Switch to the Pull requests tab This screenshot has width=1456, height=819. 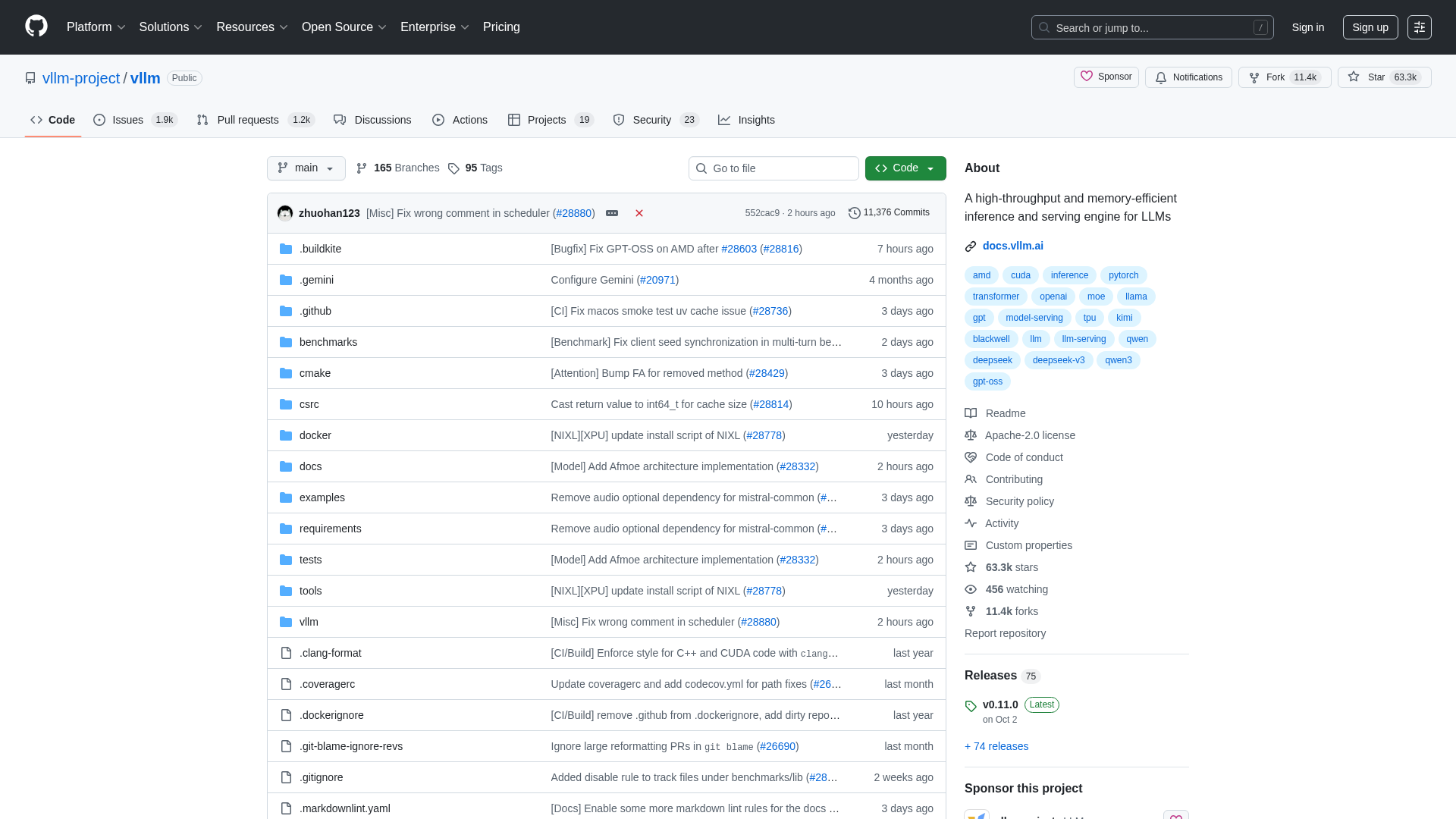(x=246, y=120)
